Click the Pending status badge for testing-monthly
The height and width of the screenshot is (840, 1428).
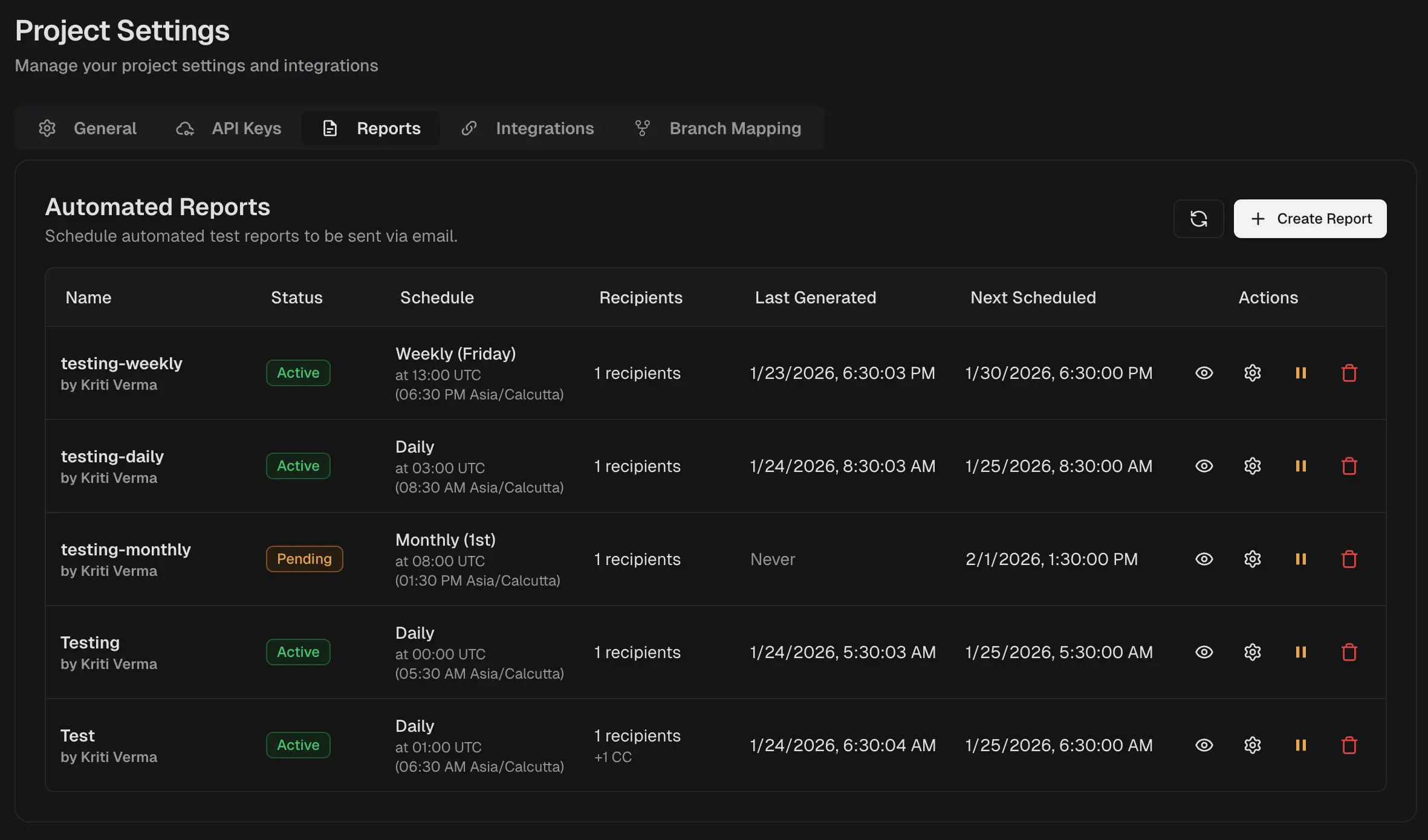coord(304,559)
